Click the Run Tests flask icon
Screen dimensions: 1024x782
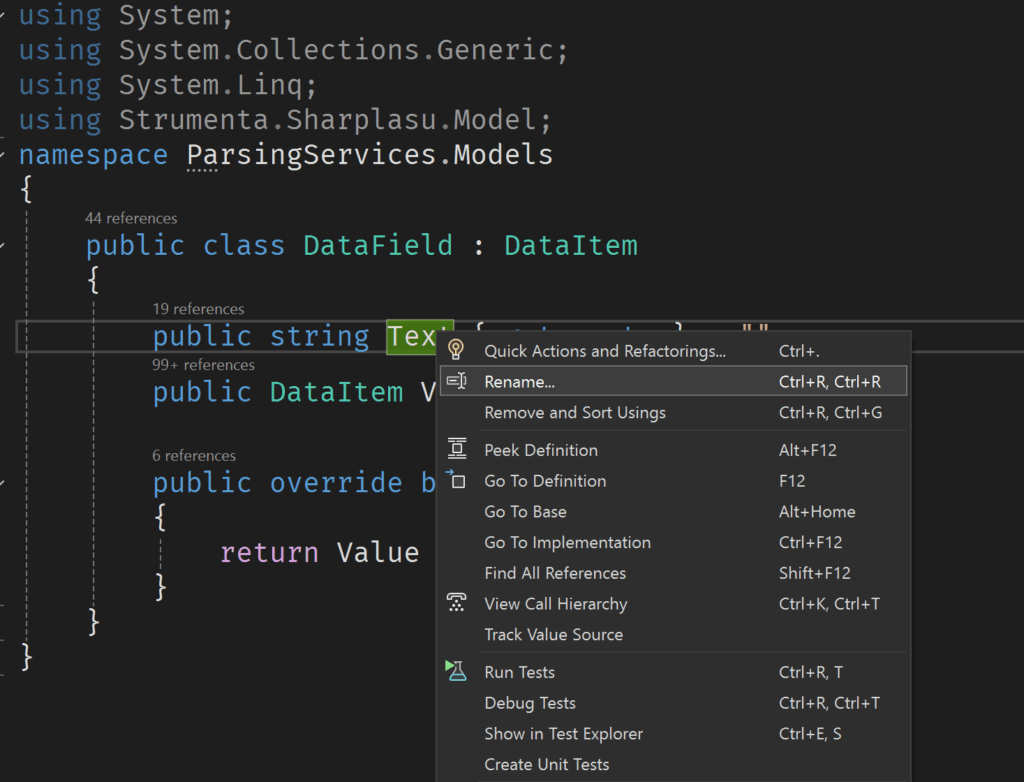tap(457, 671)
